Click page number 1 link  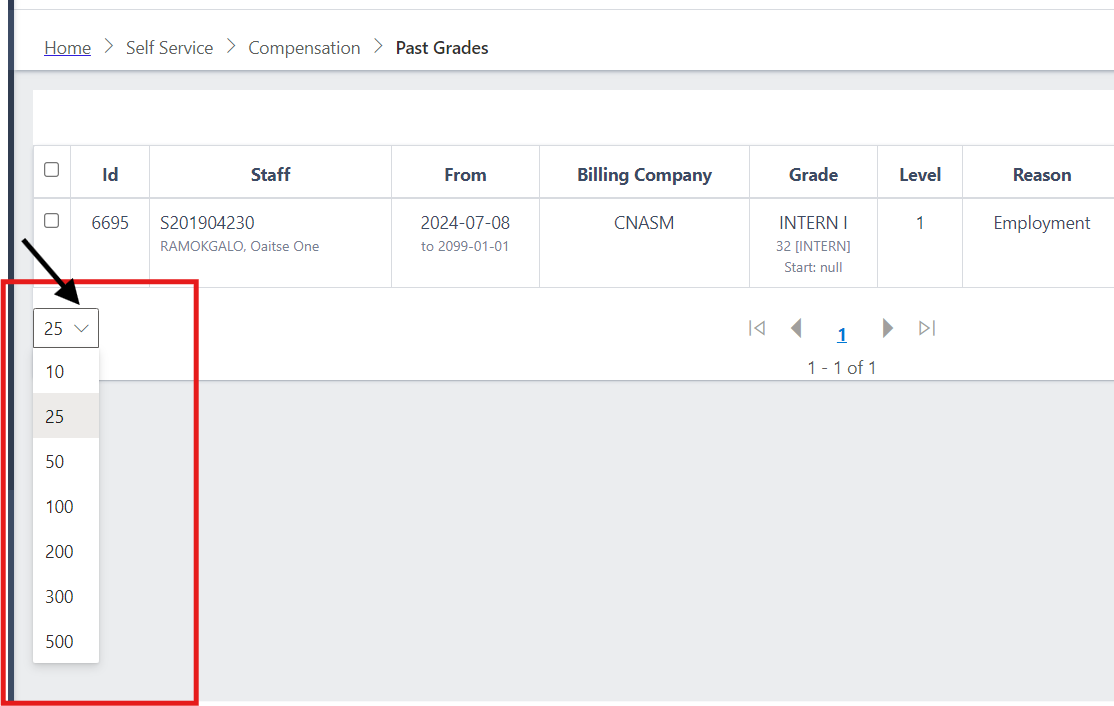pyautogui.click(x=842, y=335)
